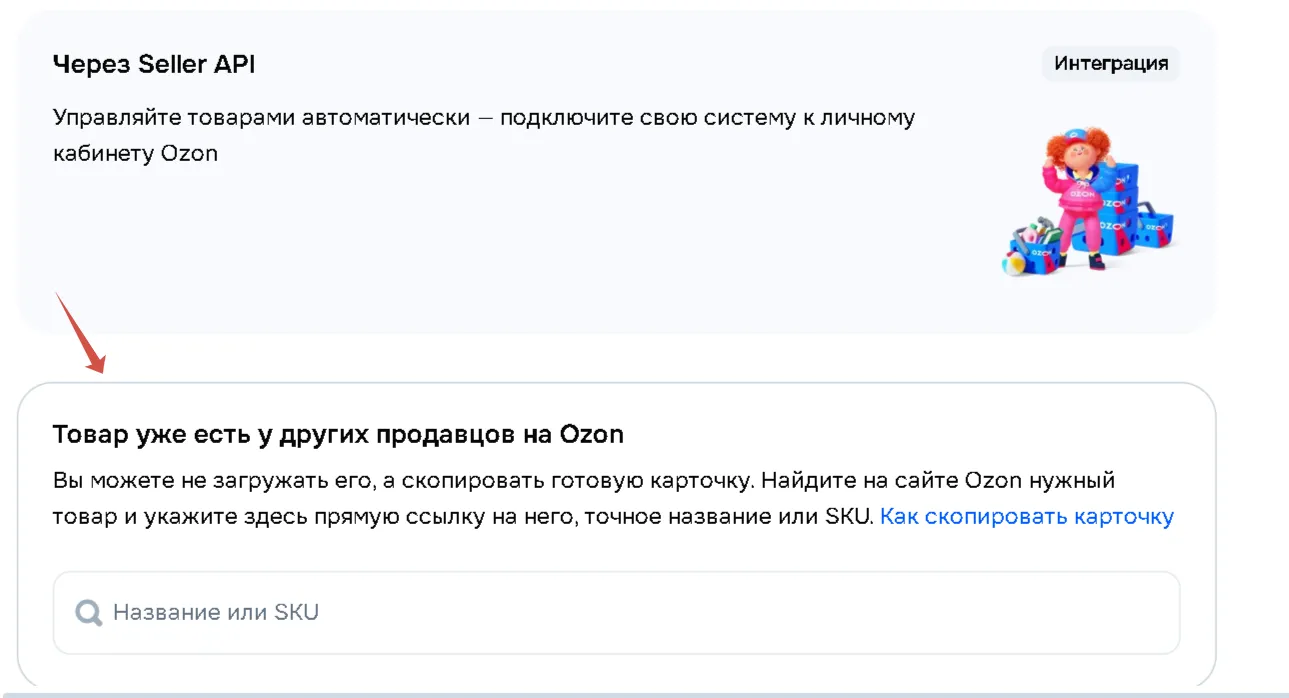Click heading "Товар уже есть у других продавцов"
This screenshot has height=698, width=1289.
click(x=338, y=435)
